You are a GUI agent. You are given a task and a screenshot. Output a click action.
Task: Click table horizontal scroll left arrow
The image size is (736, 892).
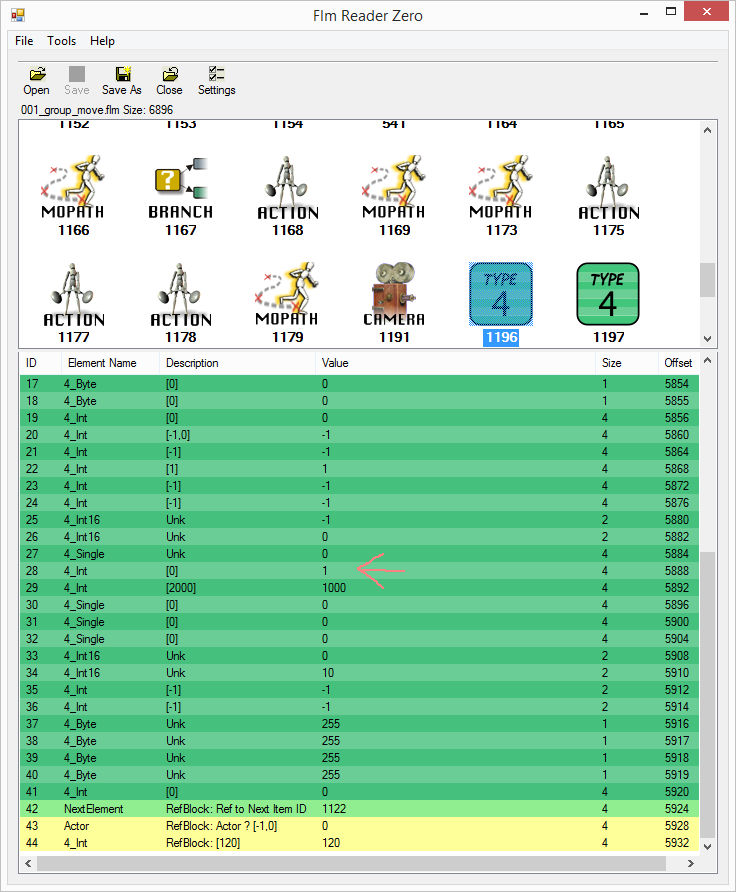[28, 863]
